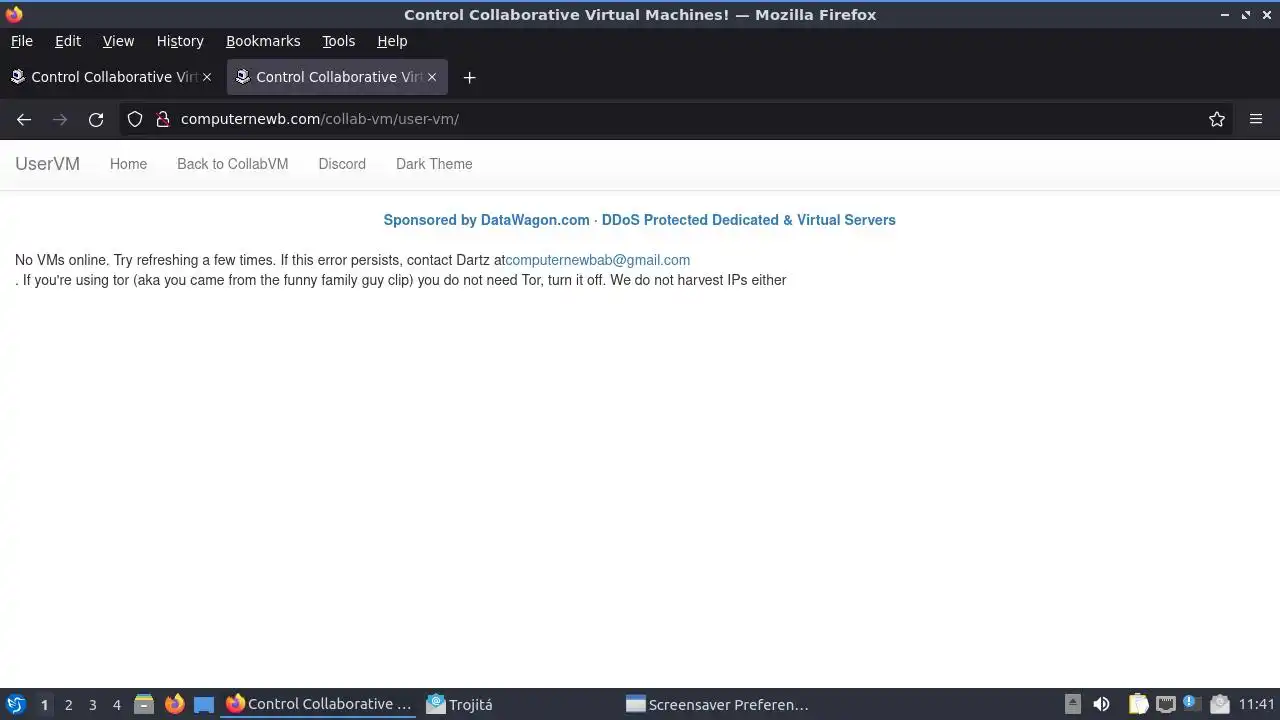Launch Firefox from taskbar quick launcher
The width and height of the screenshot is (1280, 720).
click(174, 704)
